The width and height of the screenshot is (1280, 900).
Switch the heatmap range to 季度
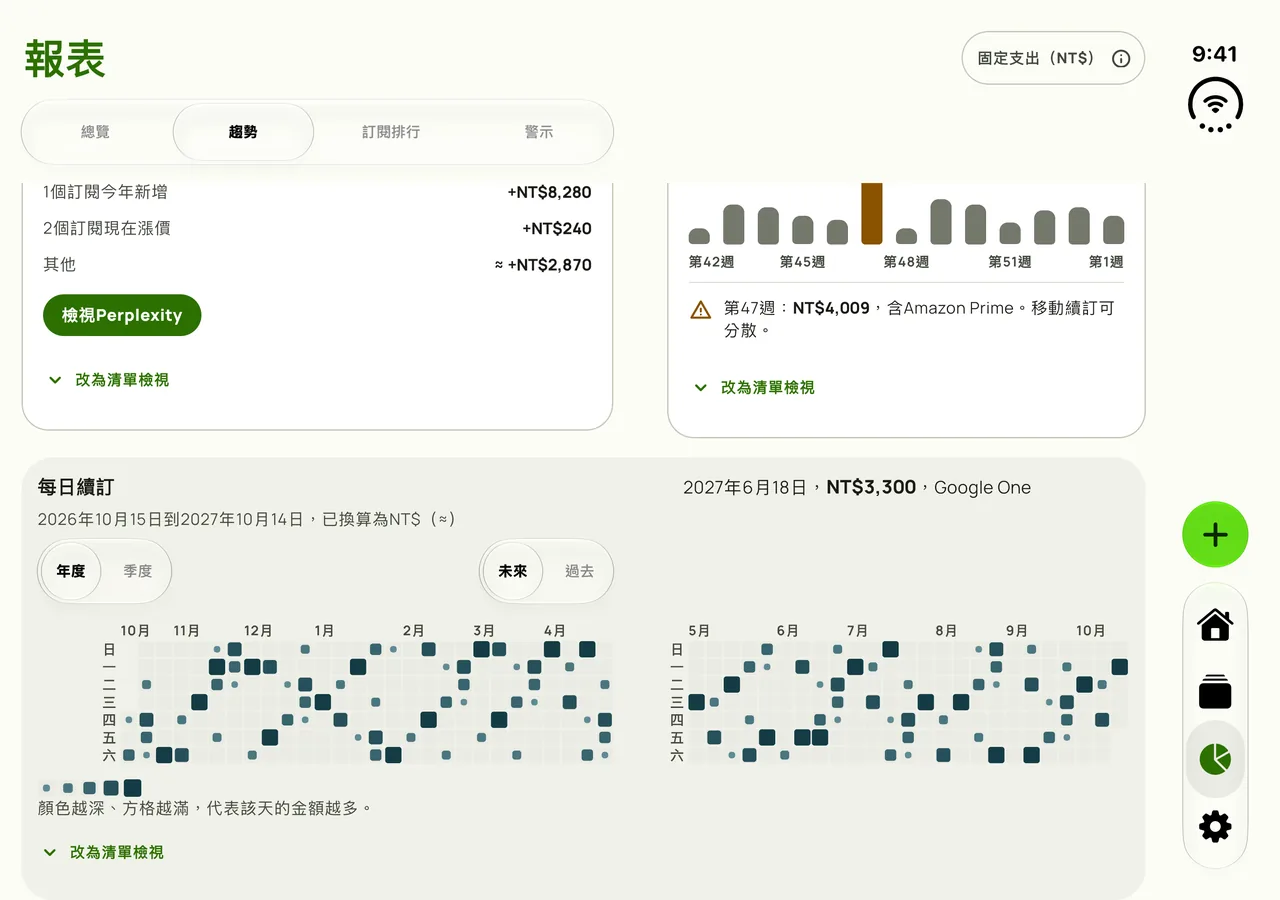[x=138, y=571]
